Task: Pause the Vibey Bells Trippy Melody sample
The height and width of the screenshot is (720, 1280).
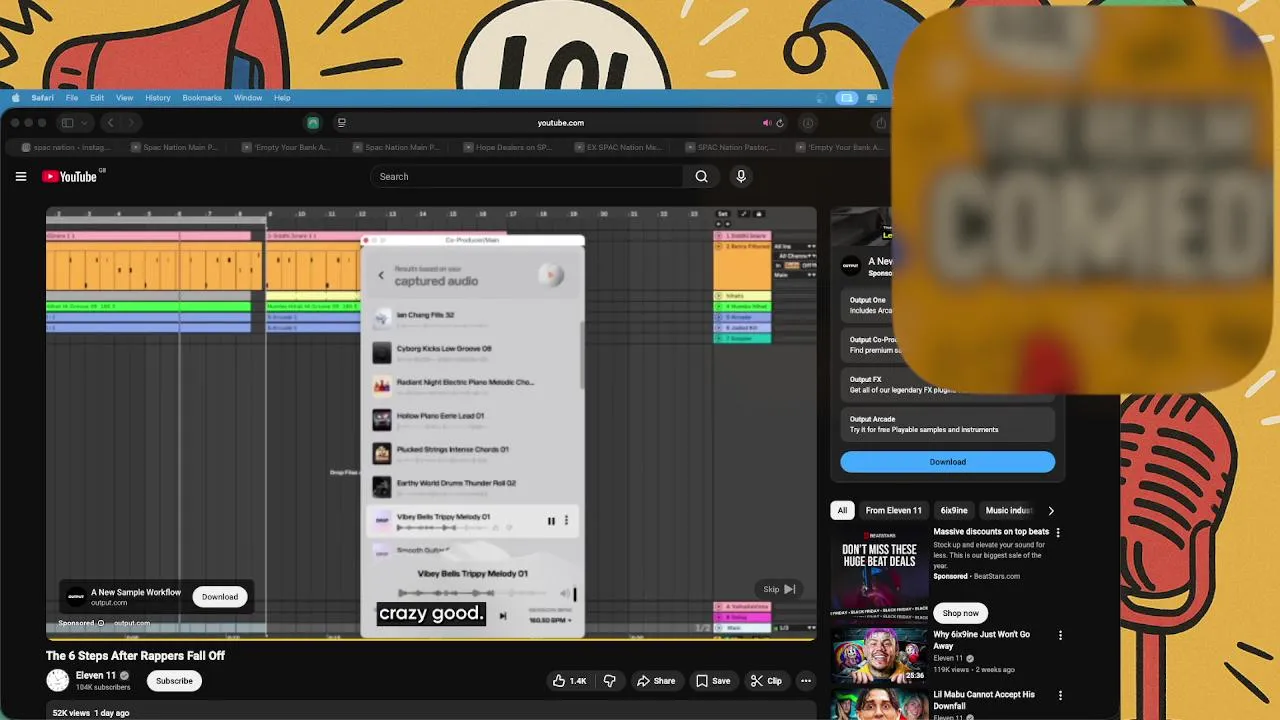Action: (x=551, y=520)
